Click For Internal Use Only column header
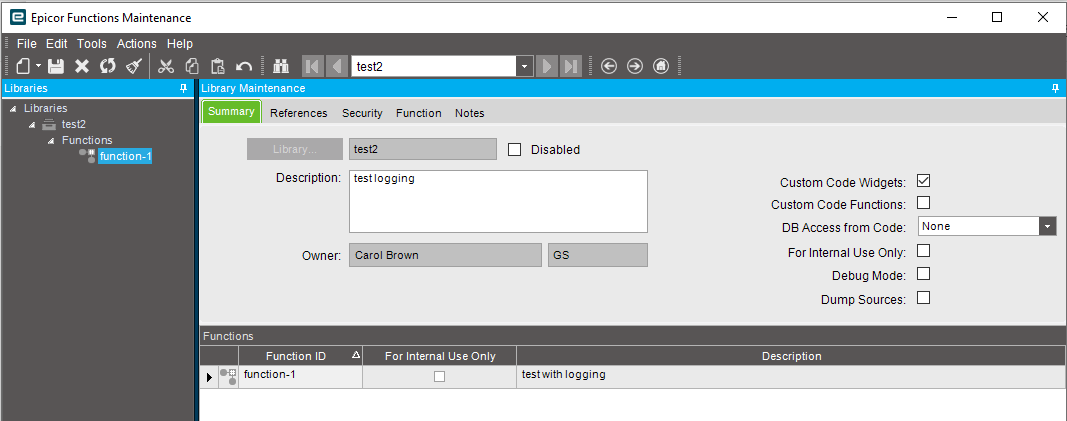Image resolution: width=1067 pixels, height=421 pixels. [440, 356]
